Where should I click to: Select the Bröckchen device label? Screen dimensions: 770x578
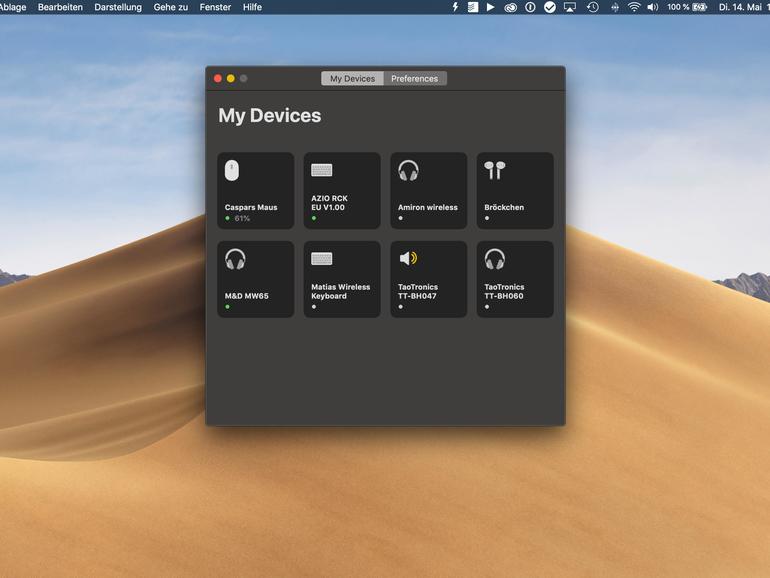click(x=504, y=207)
